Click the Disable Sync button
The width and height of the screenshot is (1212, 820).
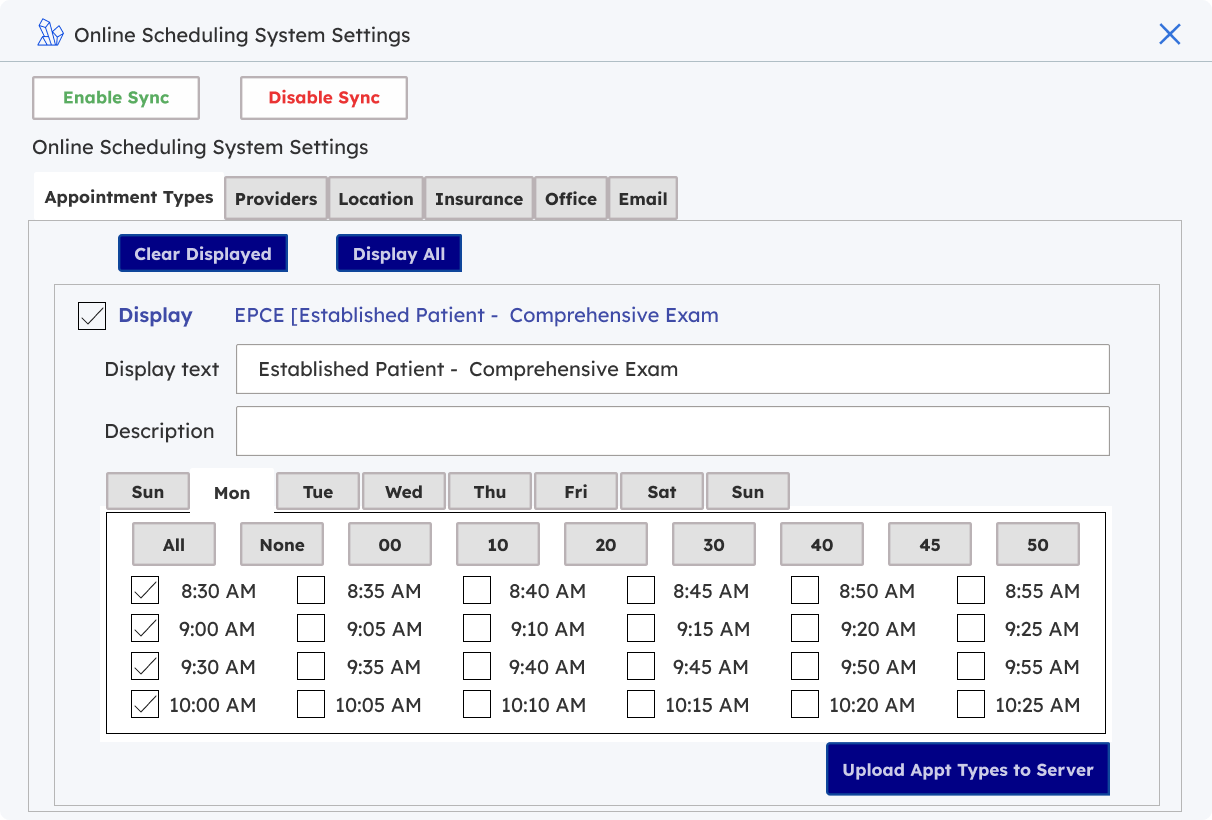324,98
